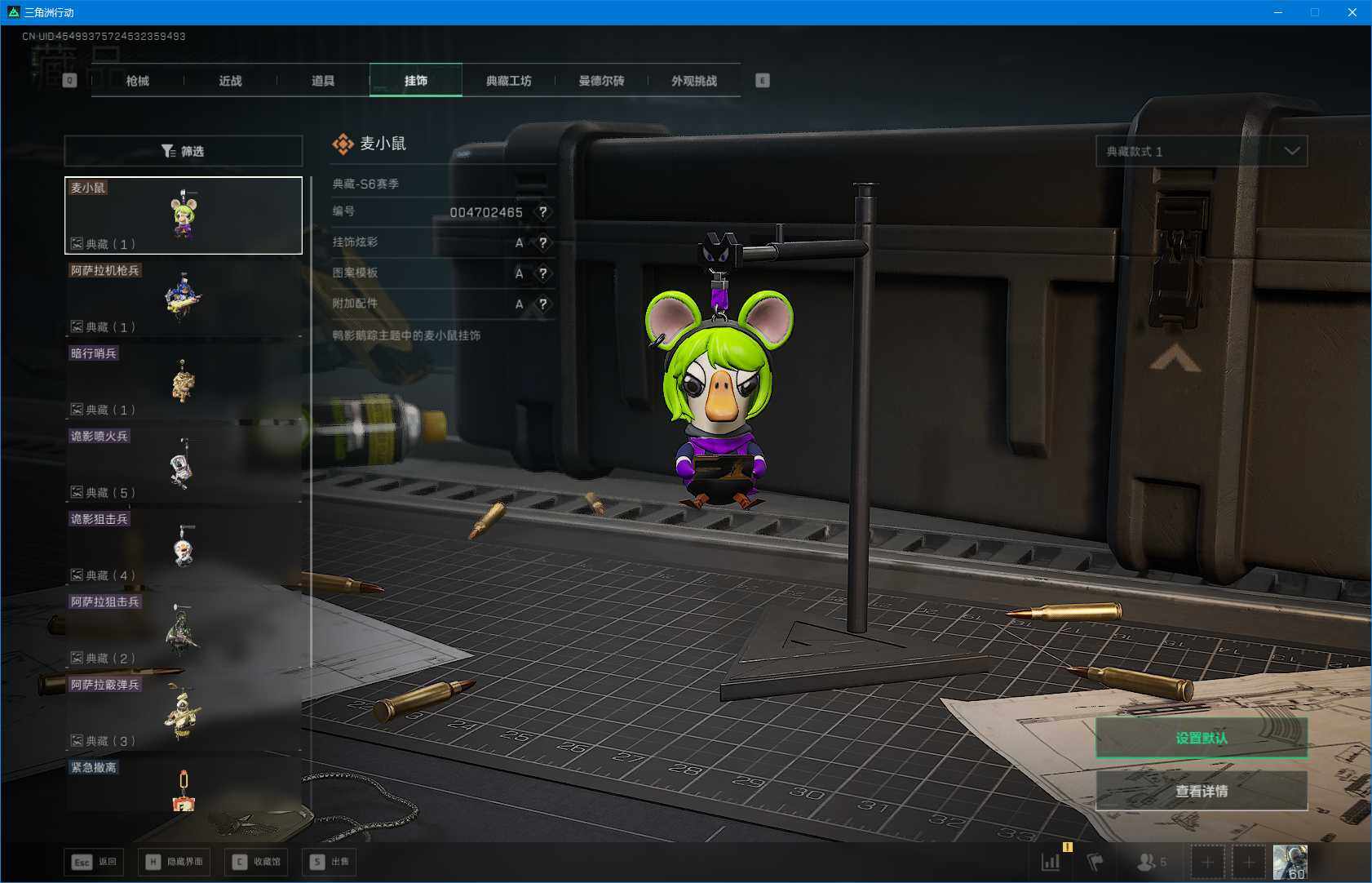This screenshot has height=883, width=1372.
Task: Select the 诡影喷火兵 charm thumbnail
Action: pos(184,464)
